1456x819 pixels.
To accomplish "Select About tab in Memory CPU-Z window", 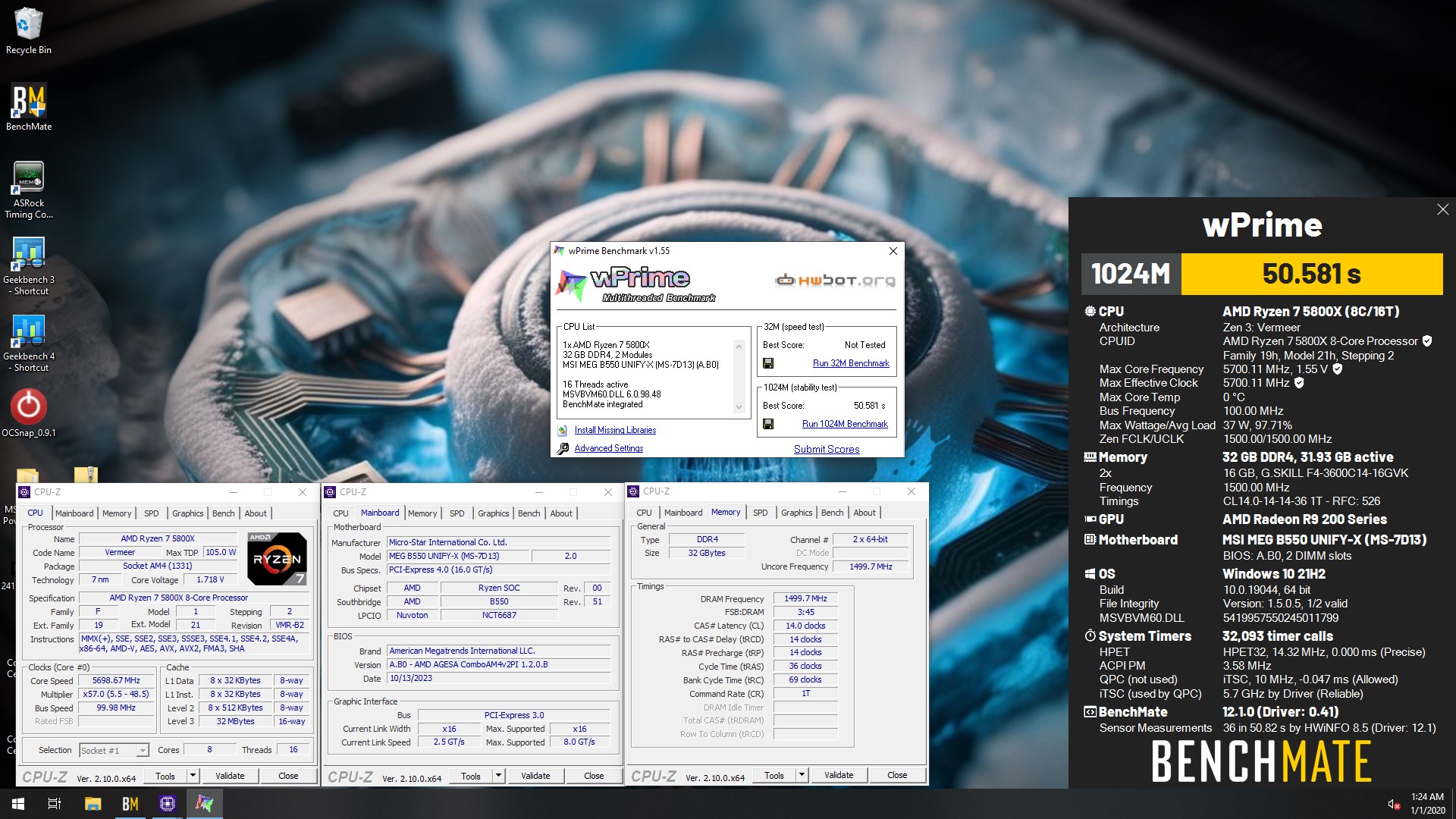I will (x=864, y=513).
